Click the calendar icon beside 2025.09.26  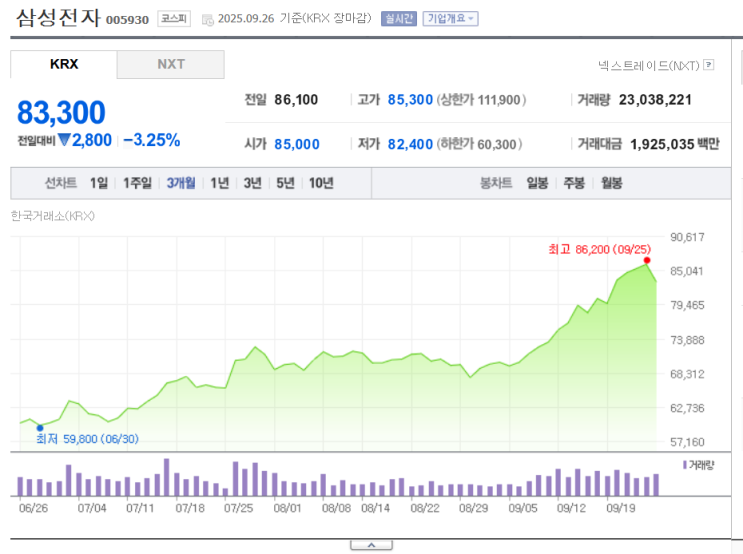click(x=208, y=20)
